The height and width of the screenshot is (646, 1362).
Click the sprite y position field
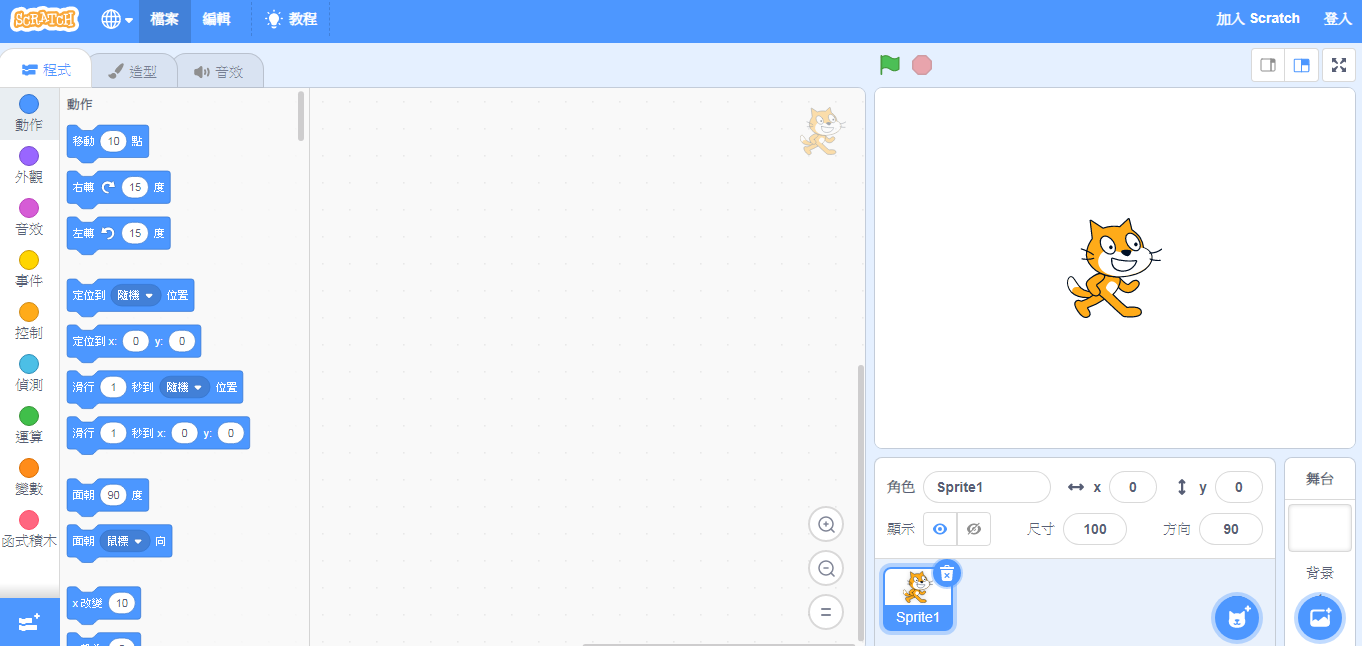(x=1239, y=487)
